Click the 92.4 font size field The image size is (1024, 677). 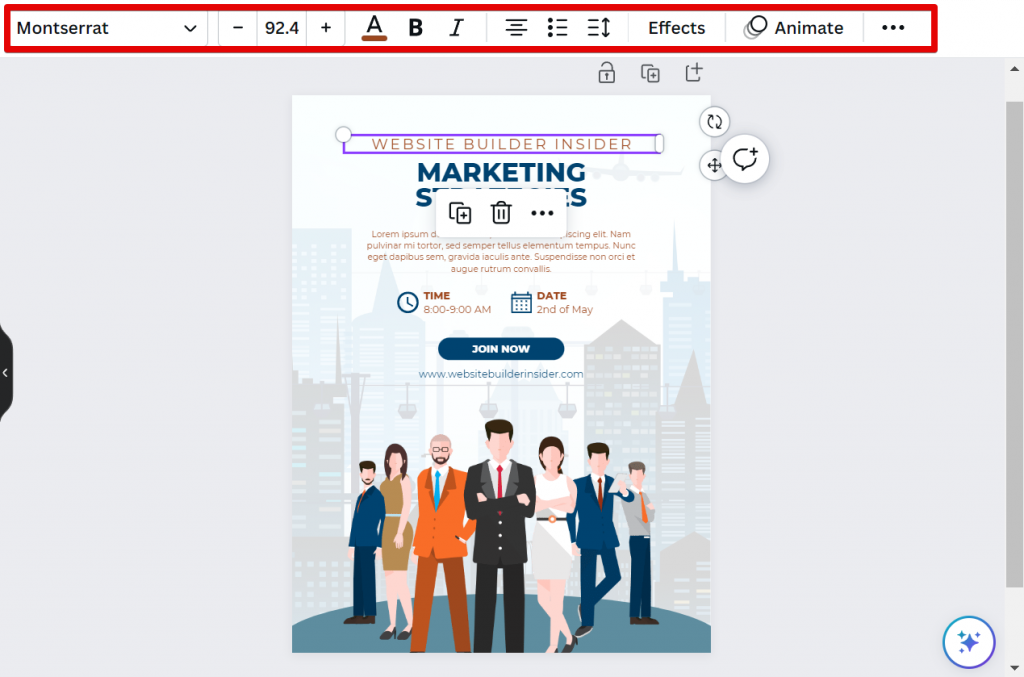point(281,28)
